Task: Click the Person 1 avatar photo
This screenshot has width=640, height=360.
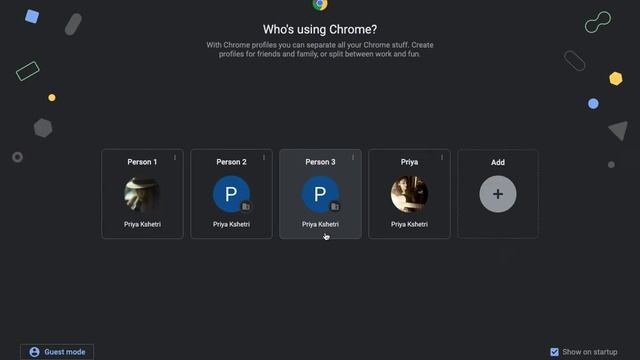Action: tap(142, 194)
